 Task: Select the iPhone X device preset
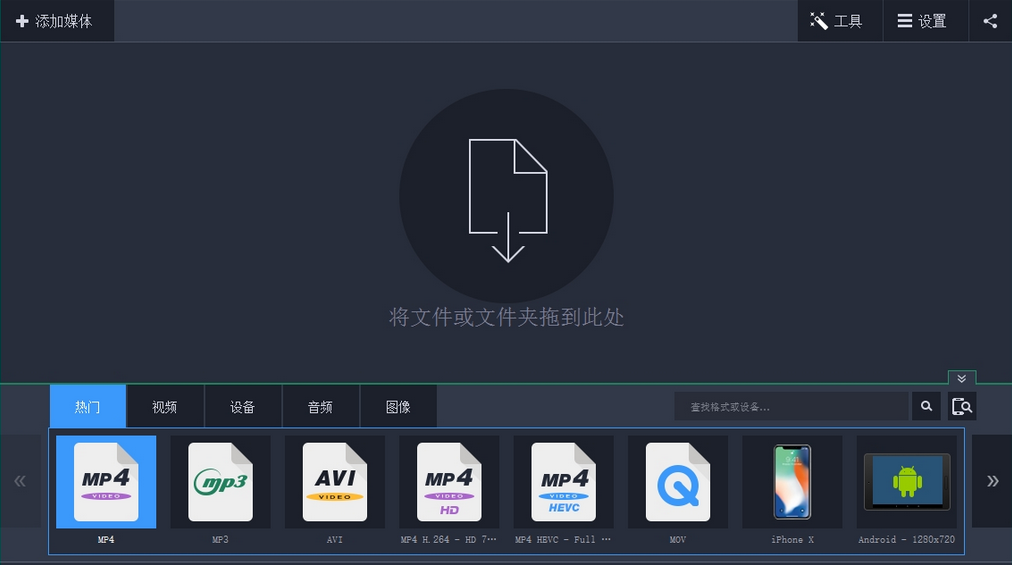[x=792, y=482]
